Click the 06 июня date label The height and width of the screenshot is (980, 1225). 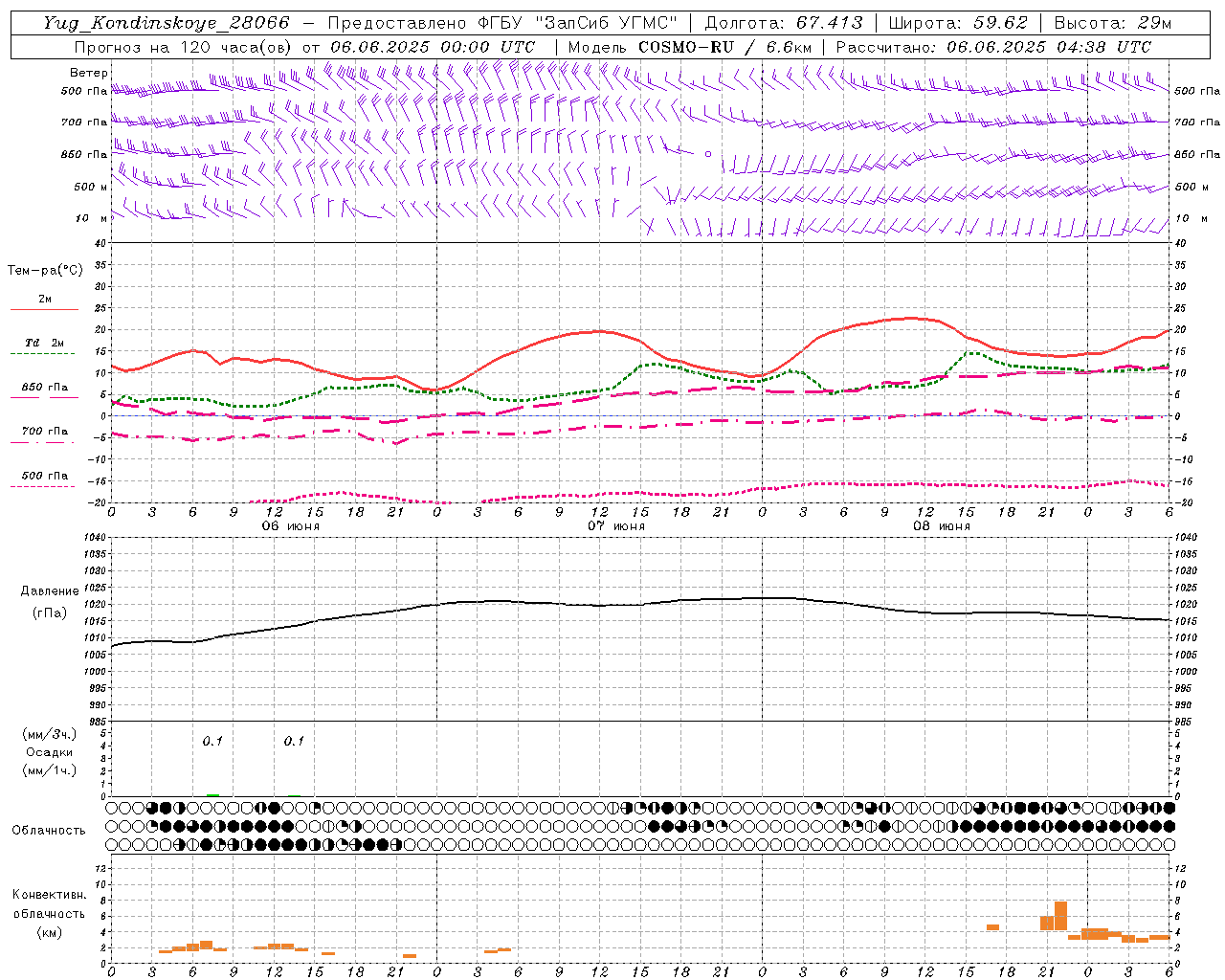291,526
